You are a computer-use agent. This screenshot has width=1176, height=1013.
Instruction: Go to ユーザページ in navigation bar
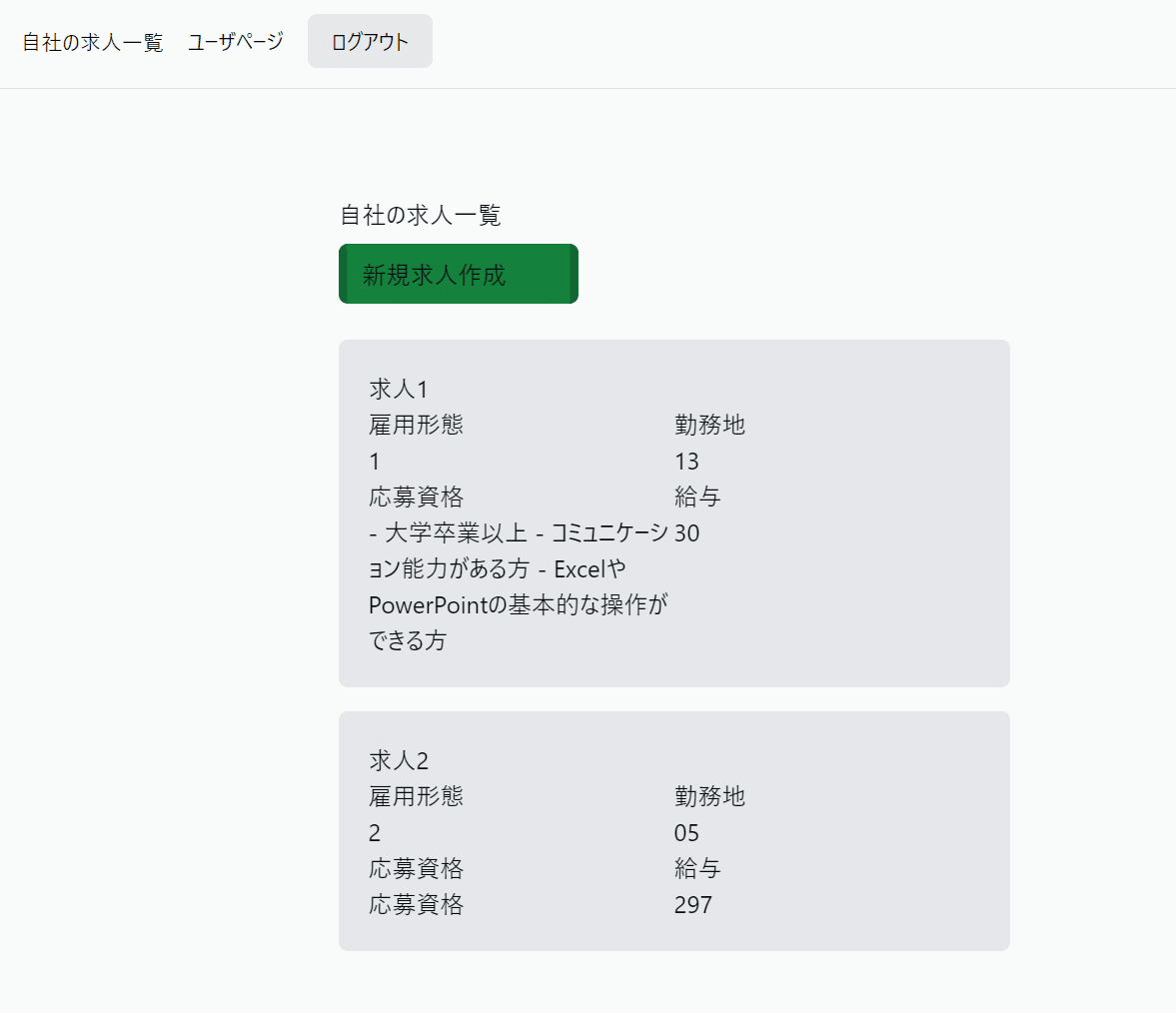click(236, 42)
